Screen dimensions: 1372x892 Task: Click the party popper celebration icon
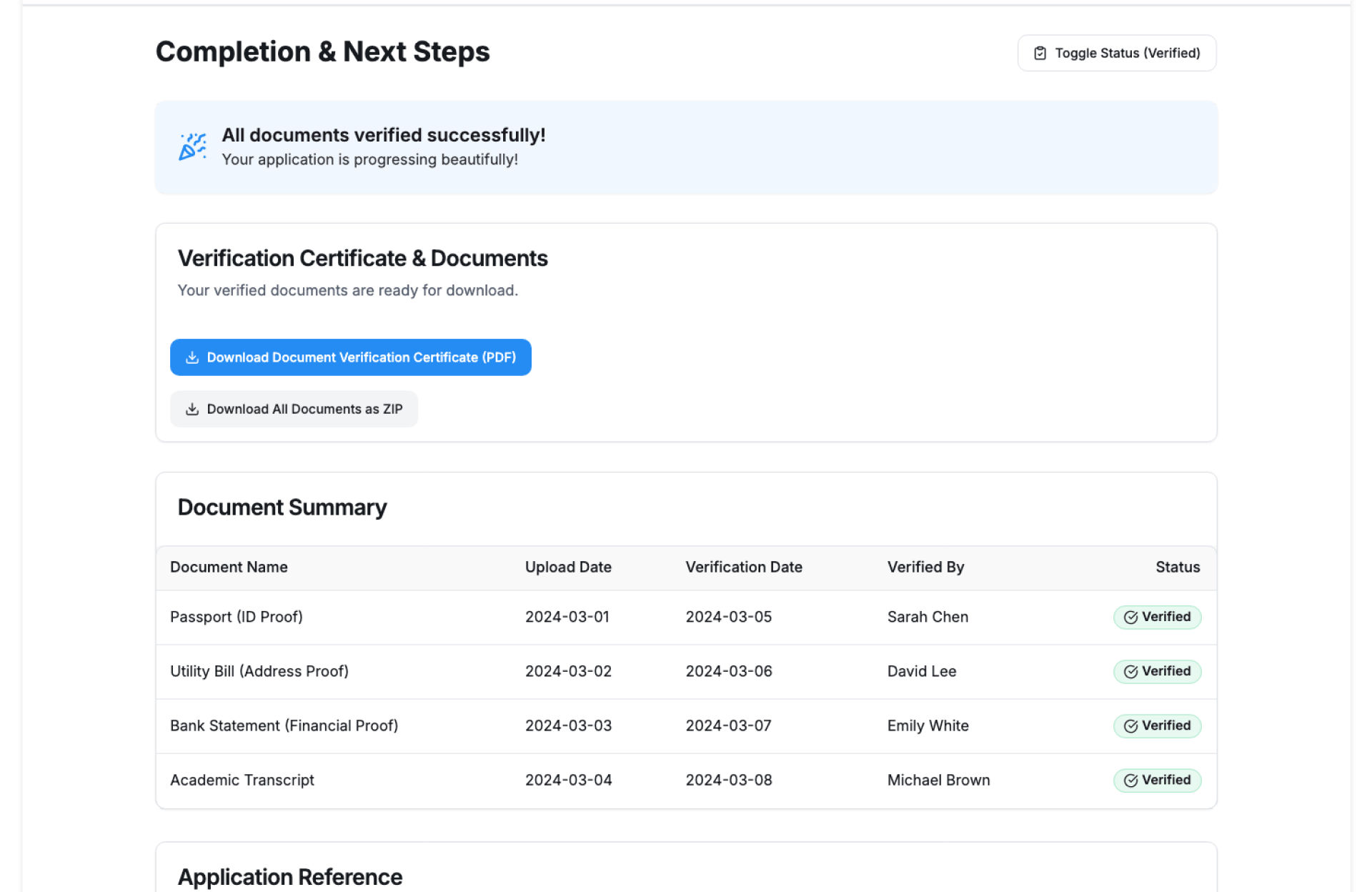pos(192,147)
